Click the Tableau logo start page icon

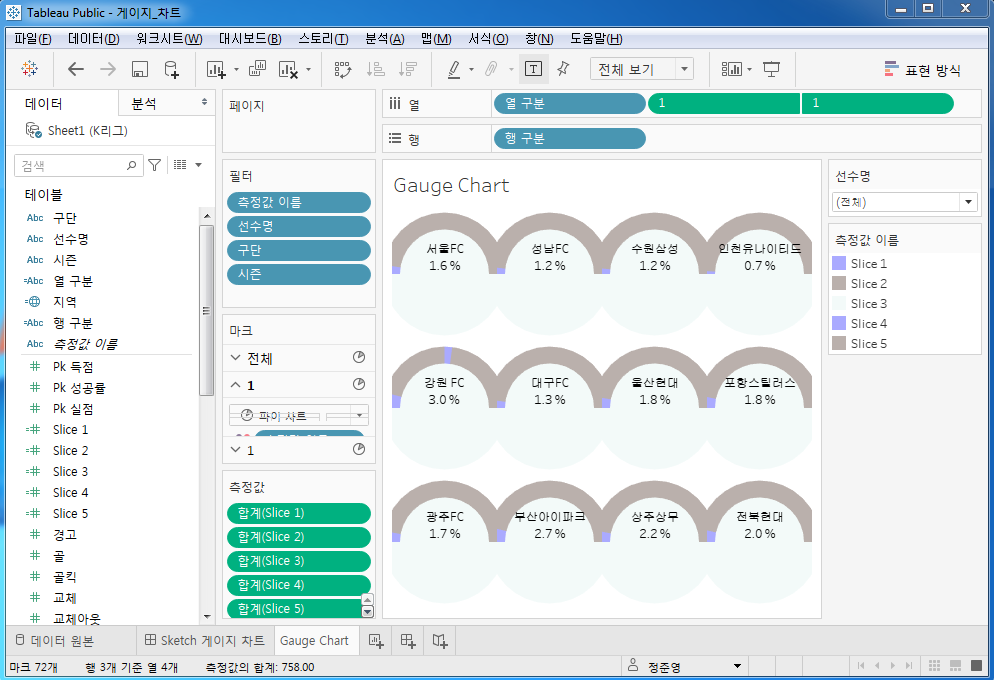29,68
